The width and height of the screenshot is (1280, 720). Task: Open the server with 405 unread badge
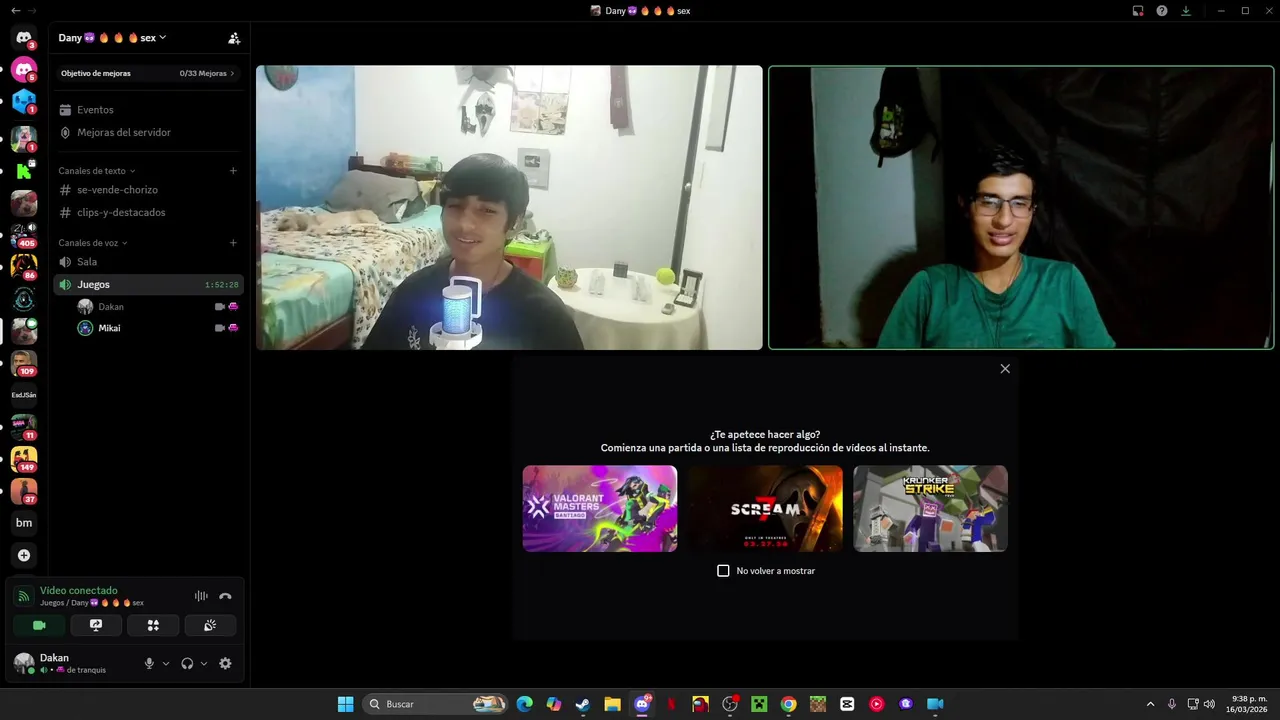(24, 235)
